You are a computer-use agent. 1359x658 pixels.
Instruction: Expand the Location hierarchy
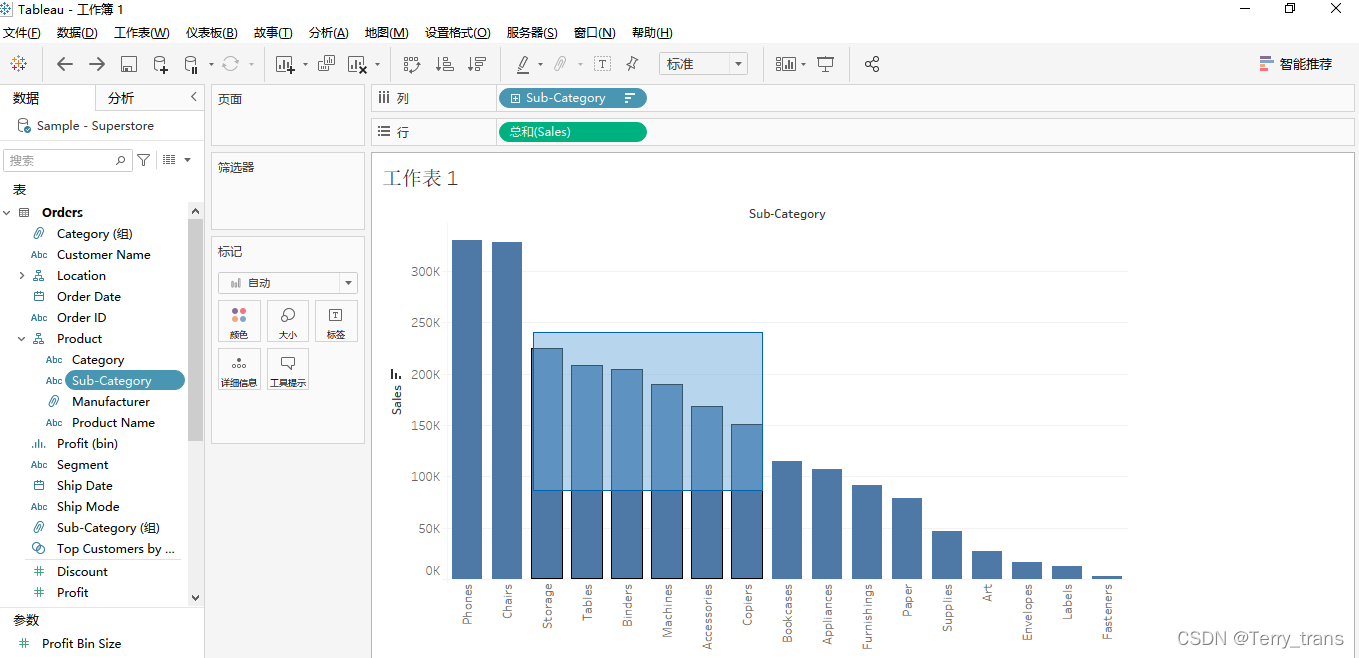[22, 276]
